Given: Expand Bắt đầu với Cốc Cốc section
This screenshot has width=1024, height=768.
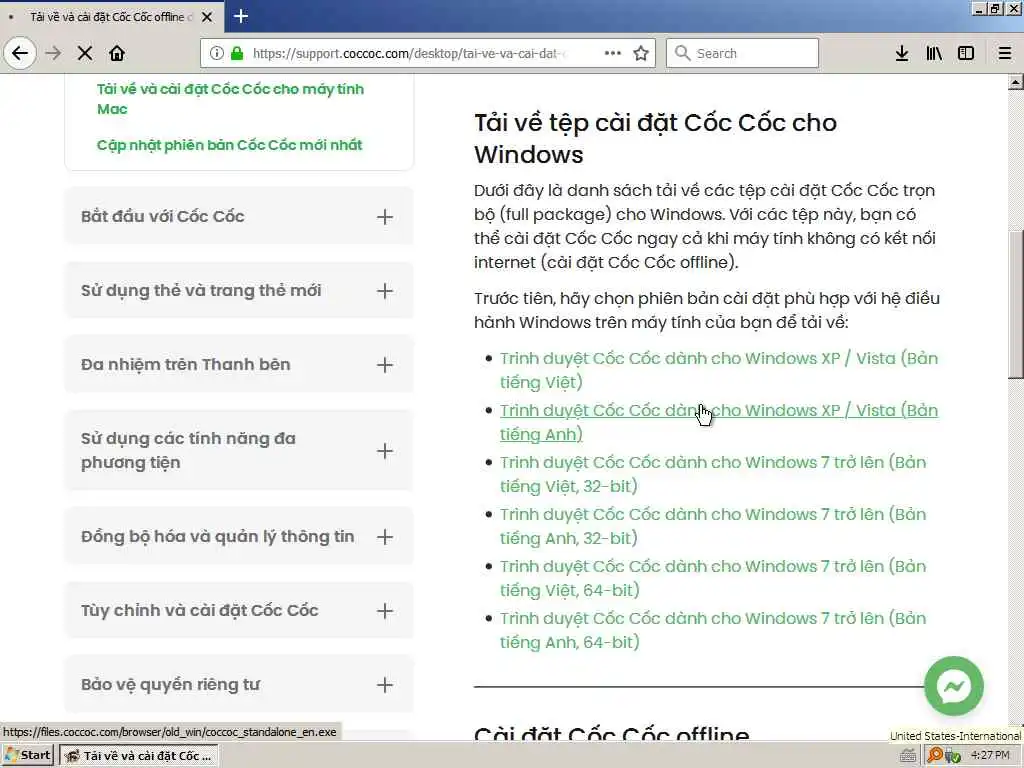Looking at the screenshot, I should click(x=239, y=216).
